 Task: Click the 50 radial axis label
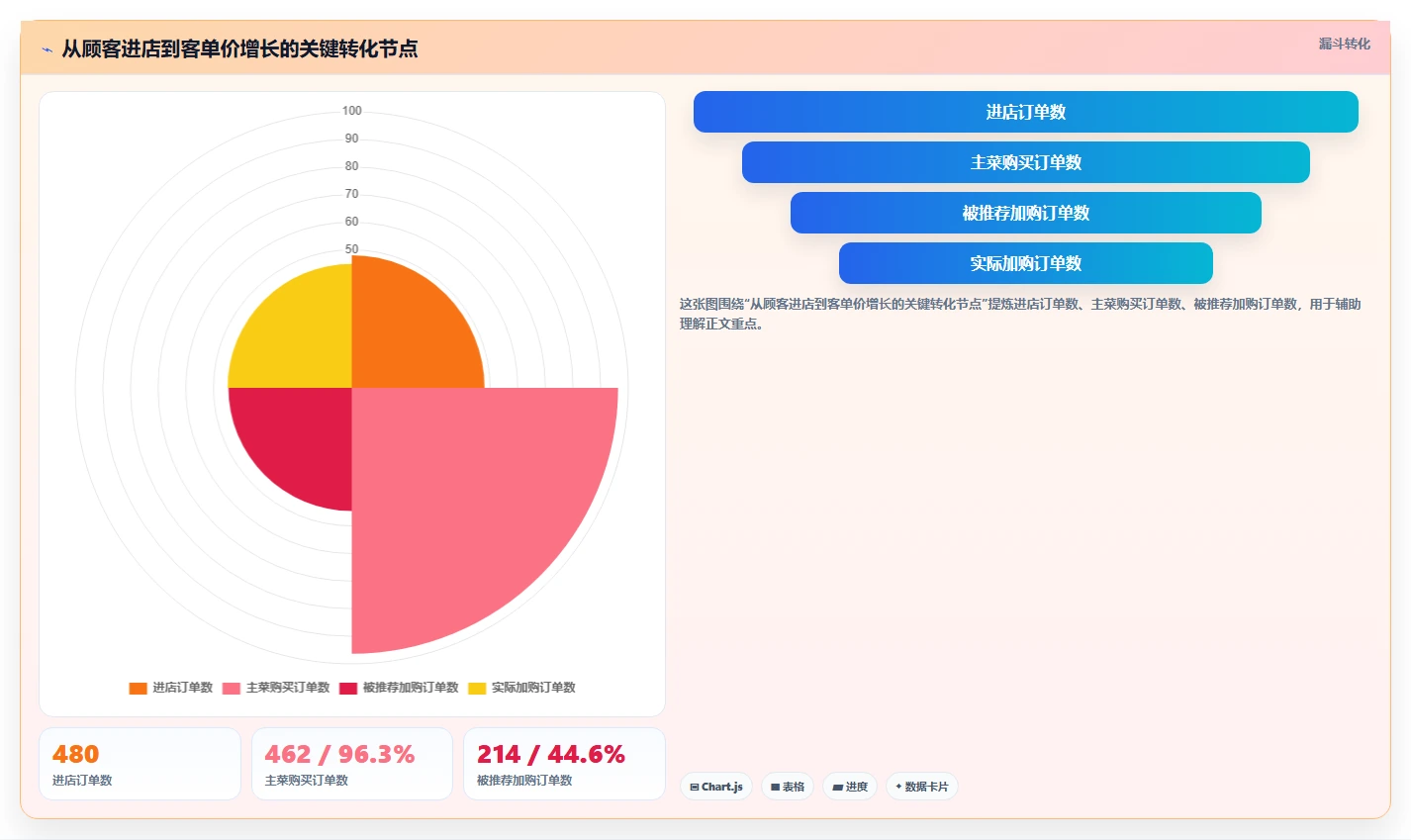coord(352,249)
